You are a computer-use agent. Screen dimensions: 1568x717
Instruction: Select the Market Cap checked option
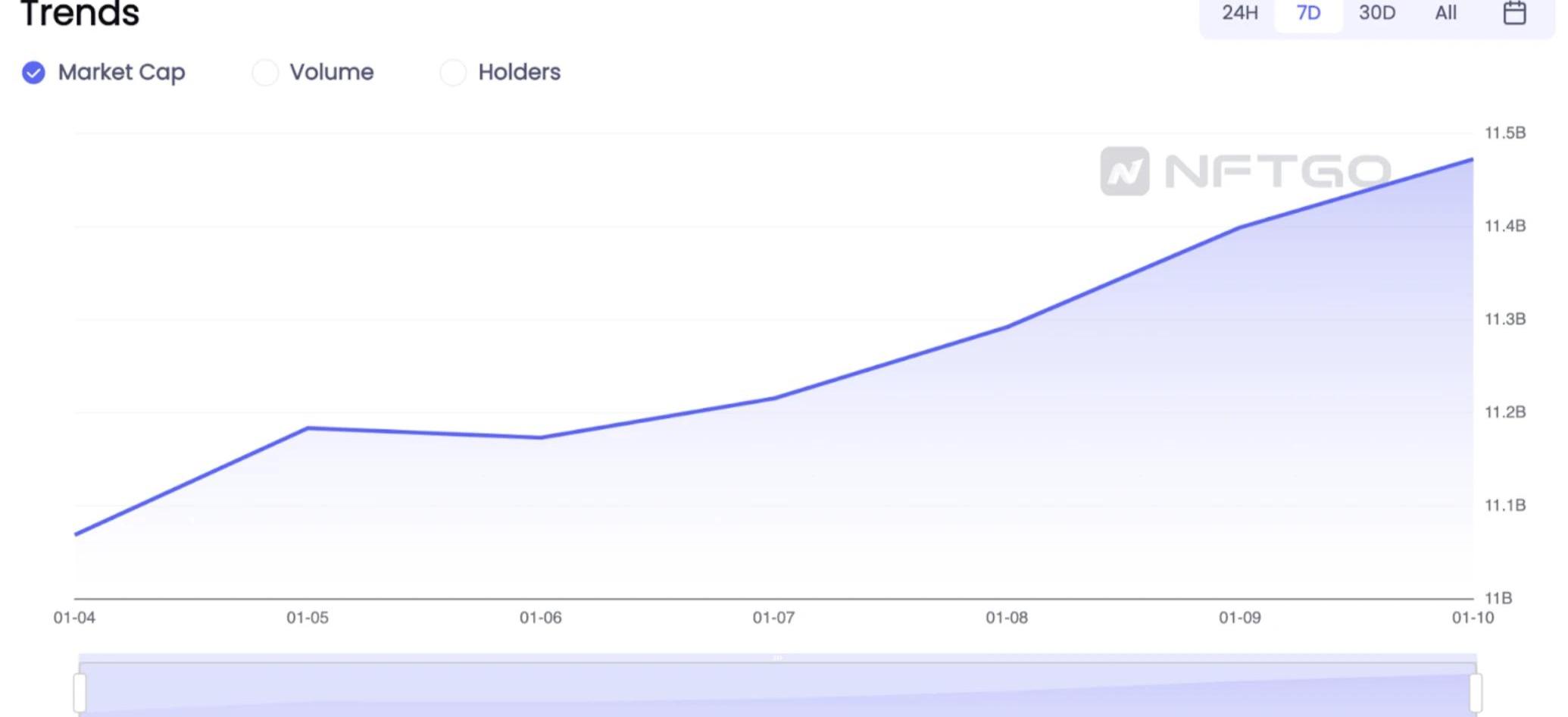(33, 73)
